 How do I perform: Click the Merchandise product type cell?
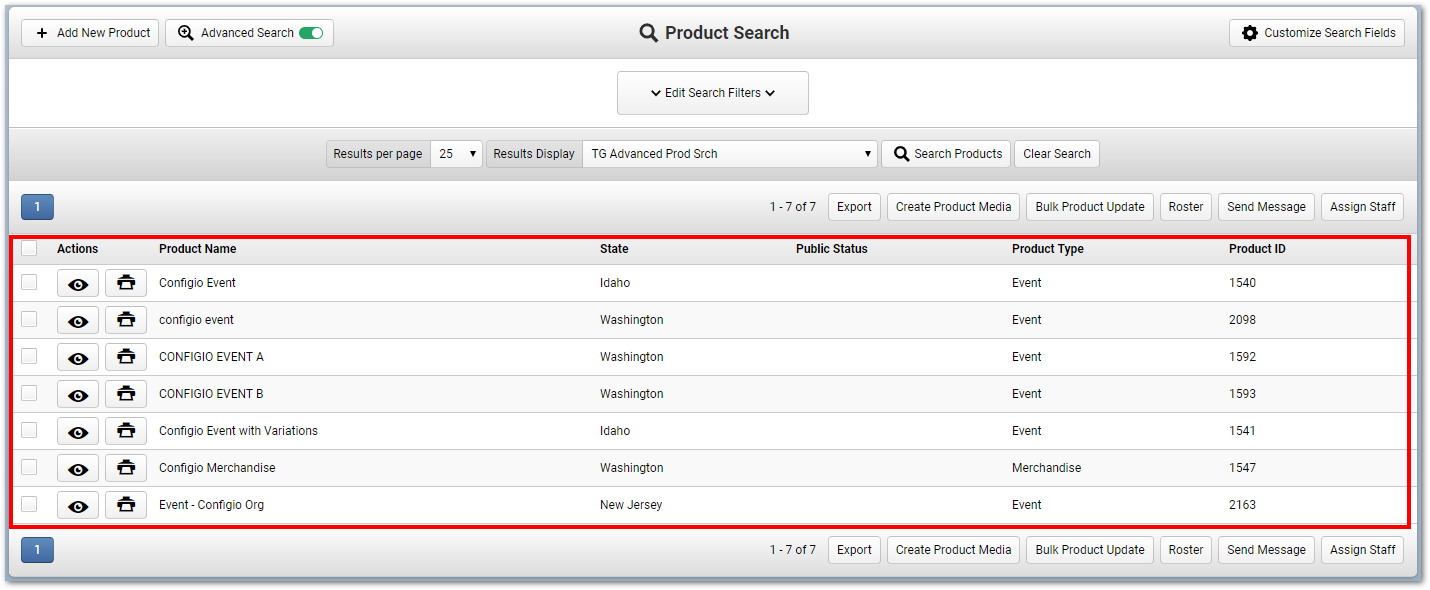pos(1046,468)
